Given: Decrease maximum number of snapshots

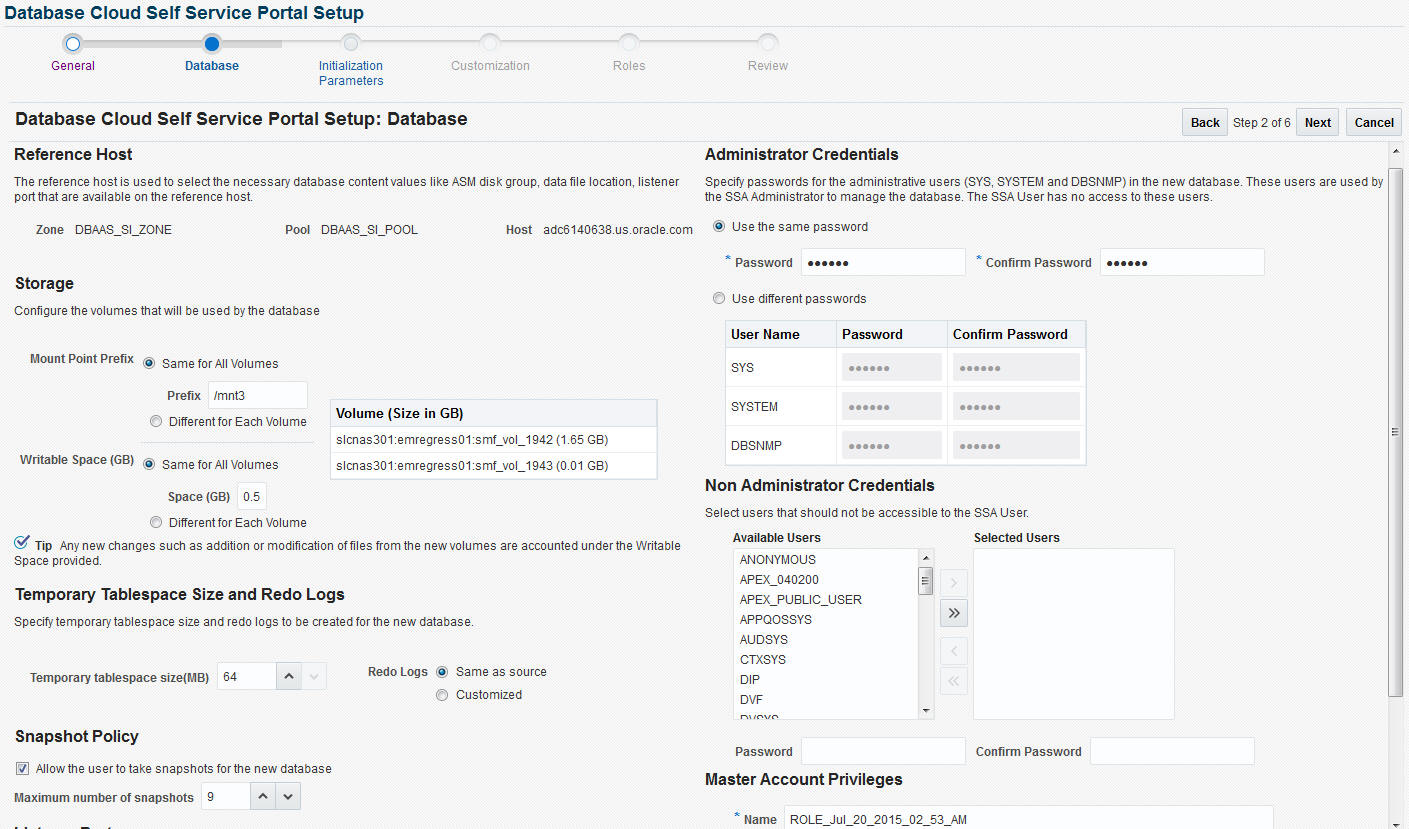Looking at the screenshot, I should coord(288,797).
